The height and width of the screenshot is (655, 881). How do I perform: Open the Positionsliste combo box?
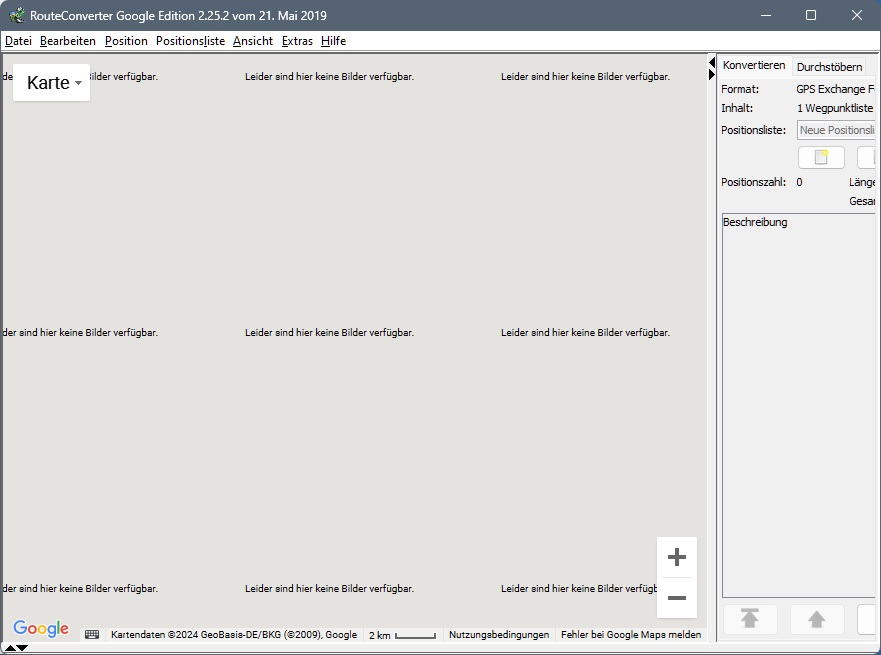837,131
